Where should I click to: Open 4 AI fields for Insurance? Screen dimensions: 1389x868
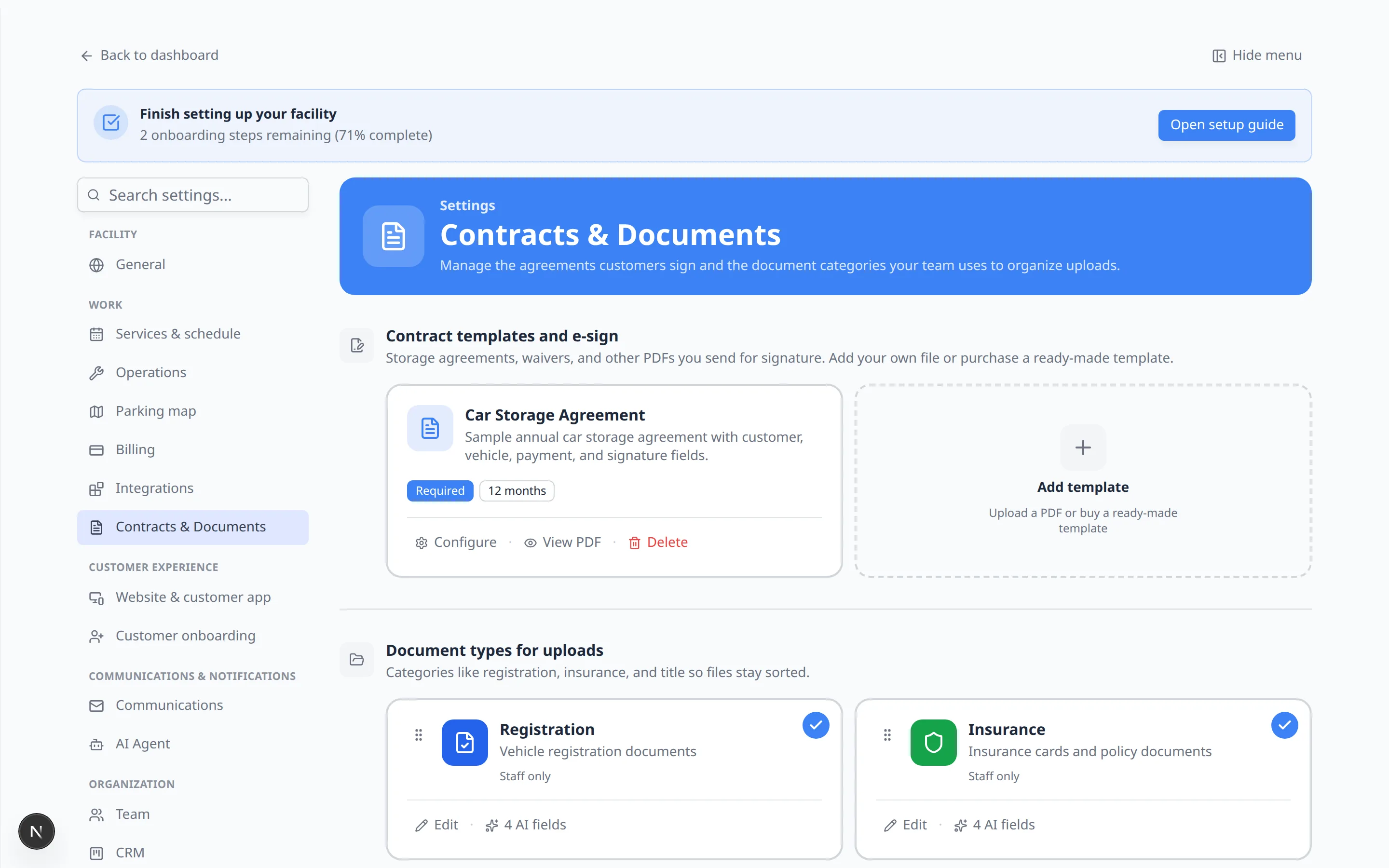994,825
